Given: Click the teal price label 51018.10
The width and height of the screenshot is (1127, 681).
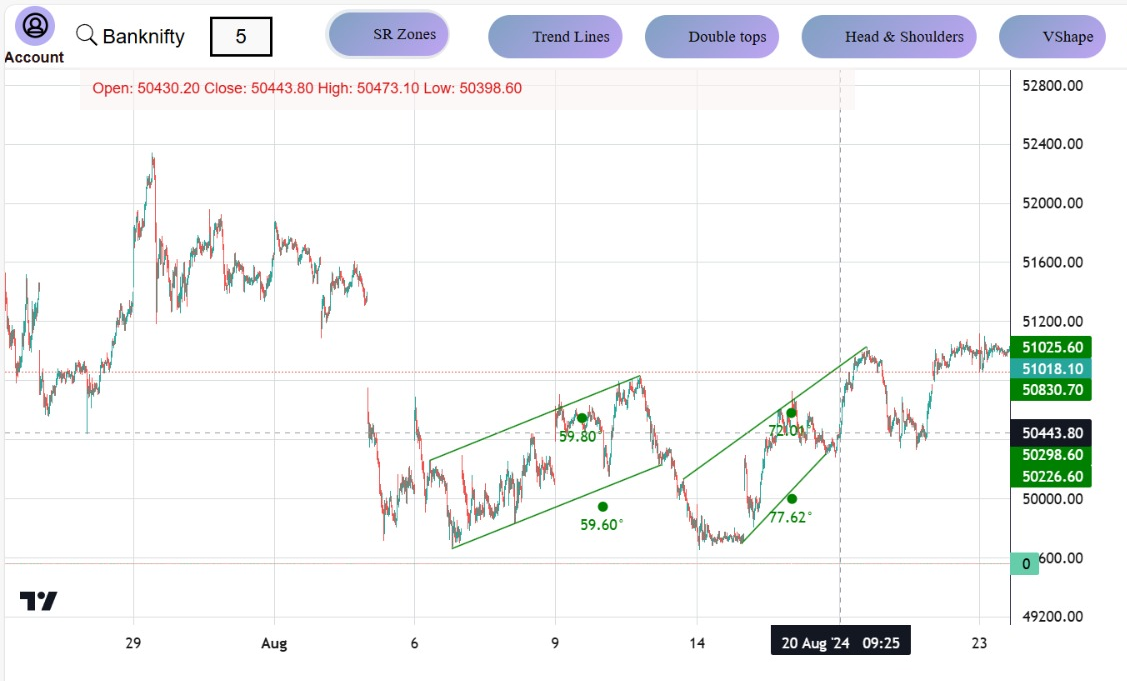Looking at the screenshot, I should click(1051, 368).
